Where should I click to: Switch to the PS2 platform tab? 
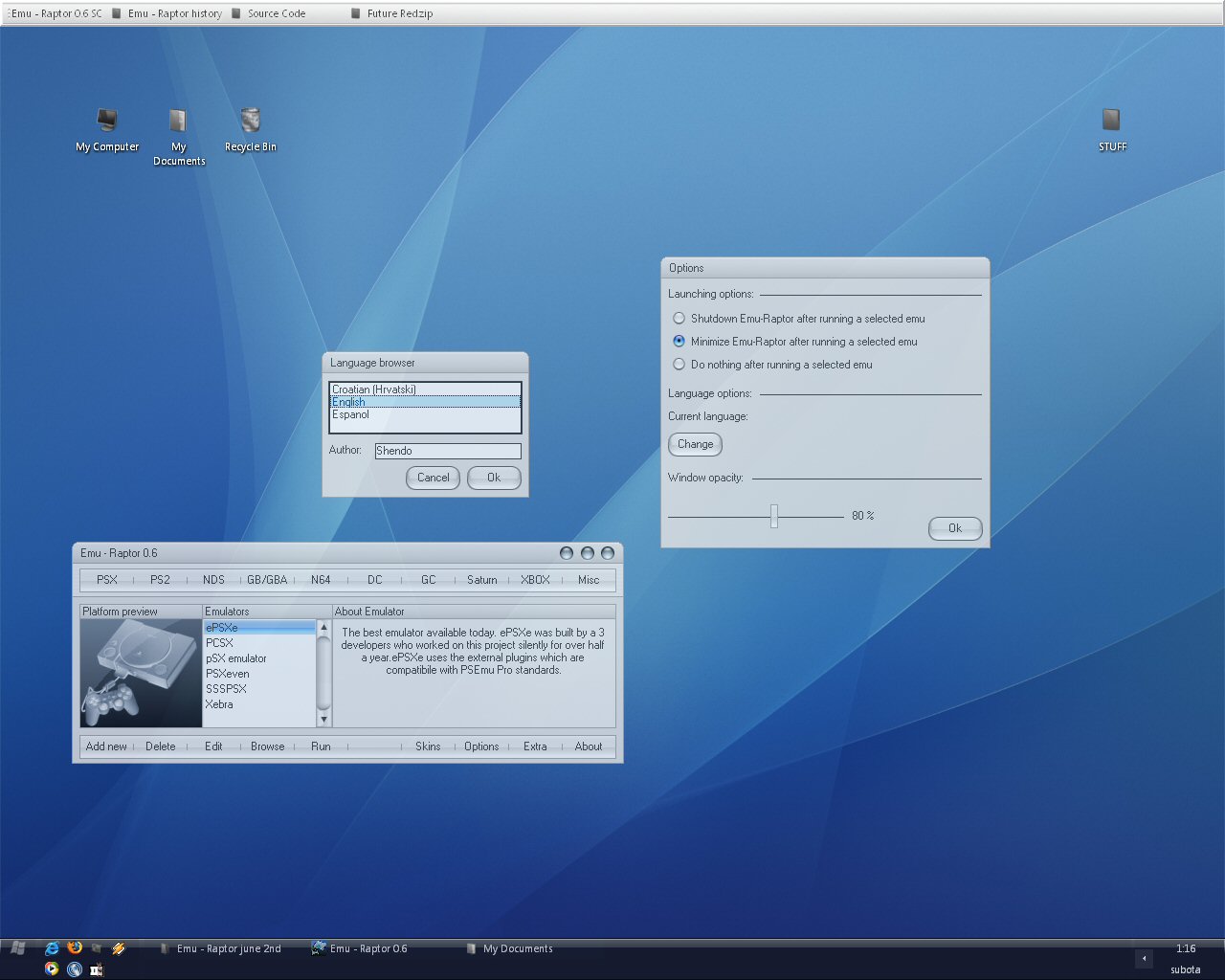coord(160,580)
